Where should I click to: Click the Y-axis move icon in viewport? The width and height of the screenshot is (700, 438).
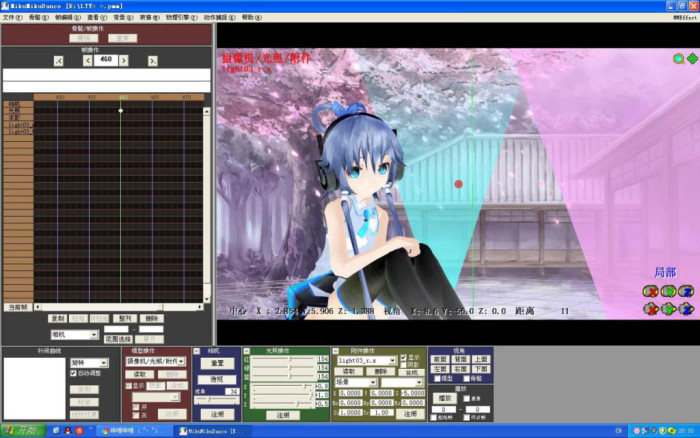tap(668, 309)
